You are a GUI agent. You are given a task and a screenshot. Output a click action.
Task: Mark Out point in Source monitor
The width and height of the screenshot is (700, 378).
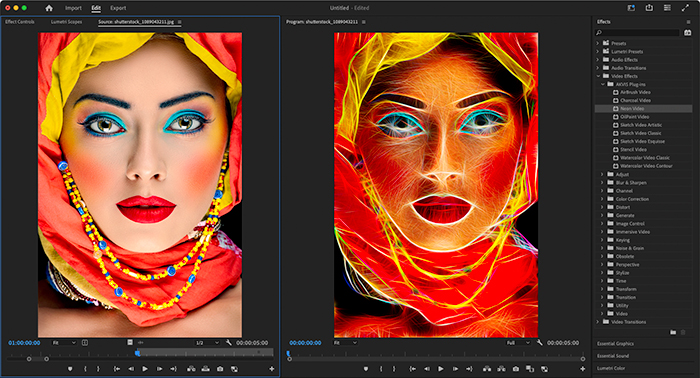click(x=98, y=369)
